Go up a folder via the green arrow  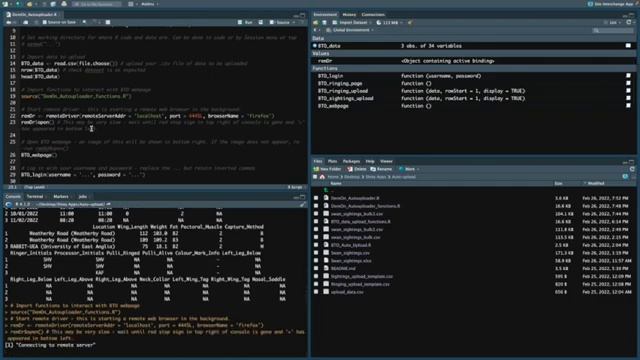(x=326, y=190)
